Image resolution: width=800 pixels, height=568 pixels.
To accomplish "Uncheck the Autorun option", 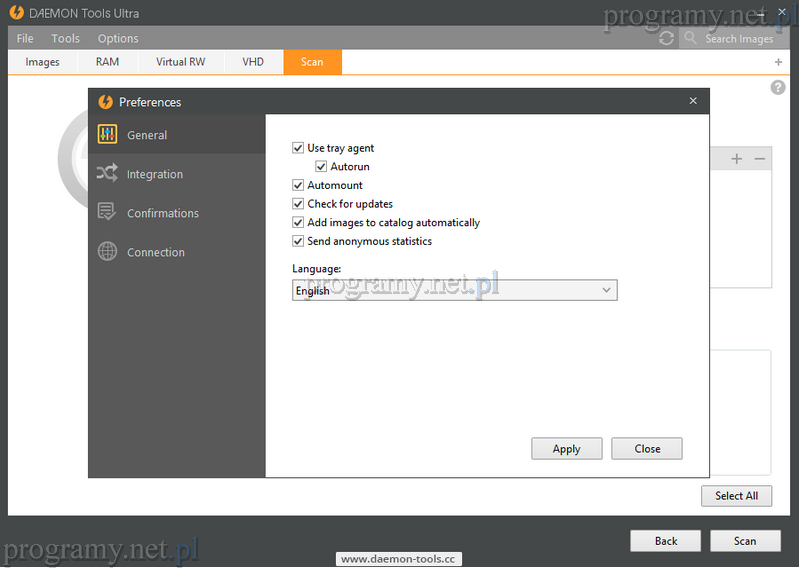I will pos(321,167).
